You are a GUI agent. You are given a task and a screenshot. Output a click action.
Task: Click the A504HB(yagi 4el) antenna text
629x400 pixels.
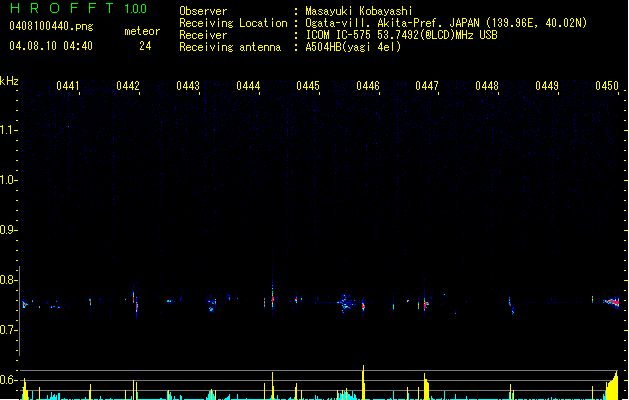353,47
